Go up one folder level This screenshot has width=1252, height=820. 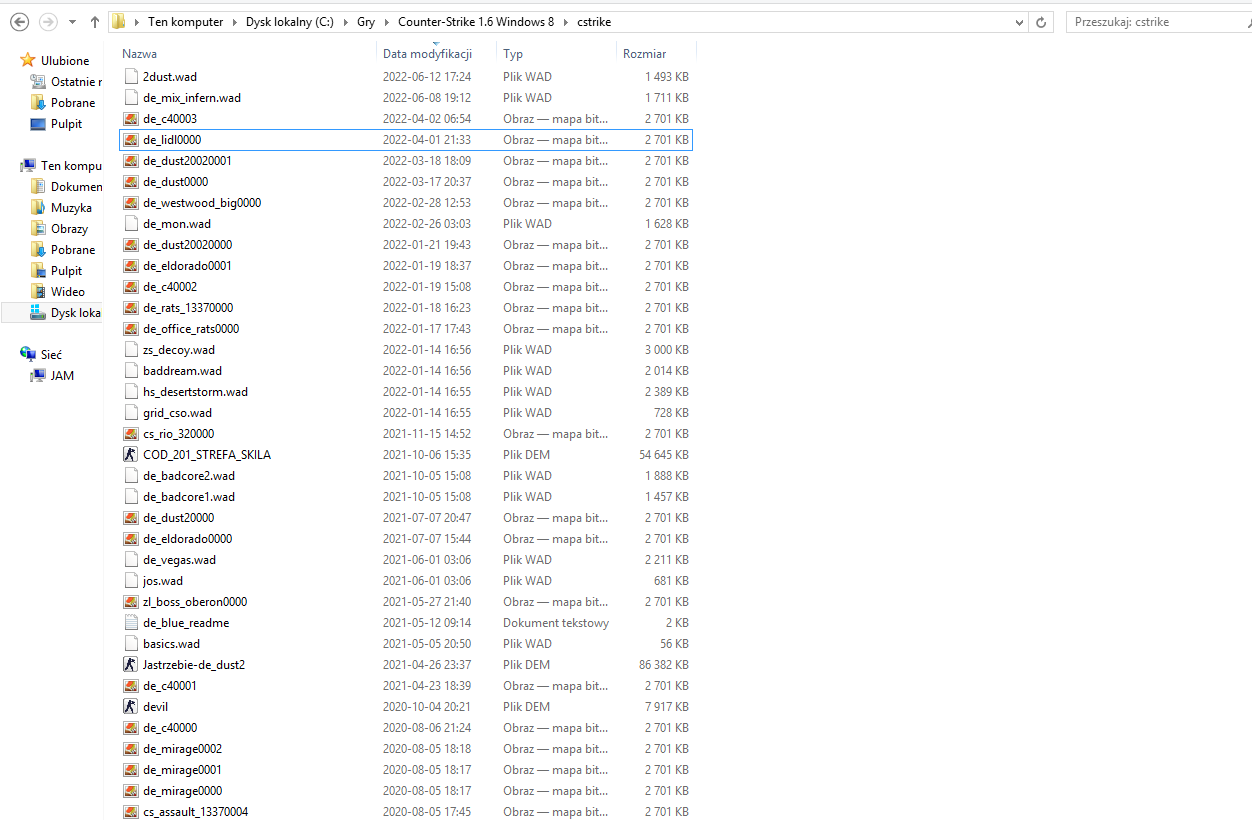point(94,21)
